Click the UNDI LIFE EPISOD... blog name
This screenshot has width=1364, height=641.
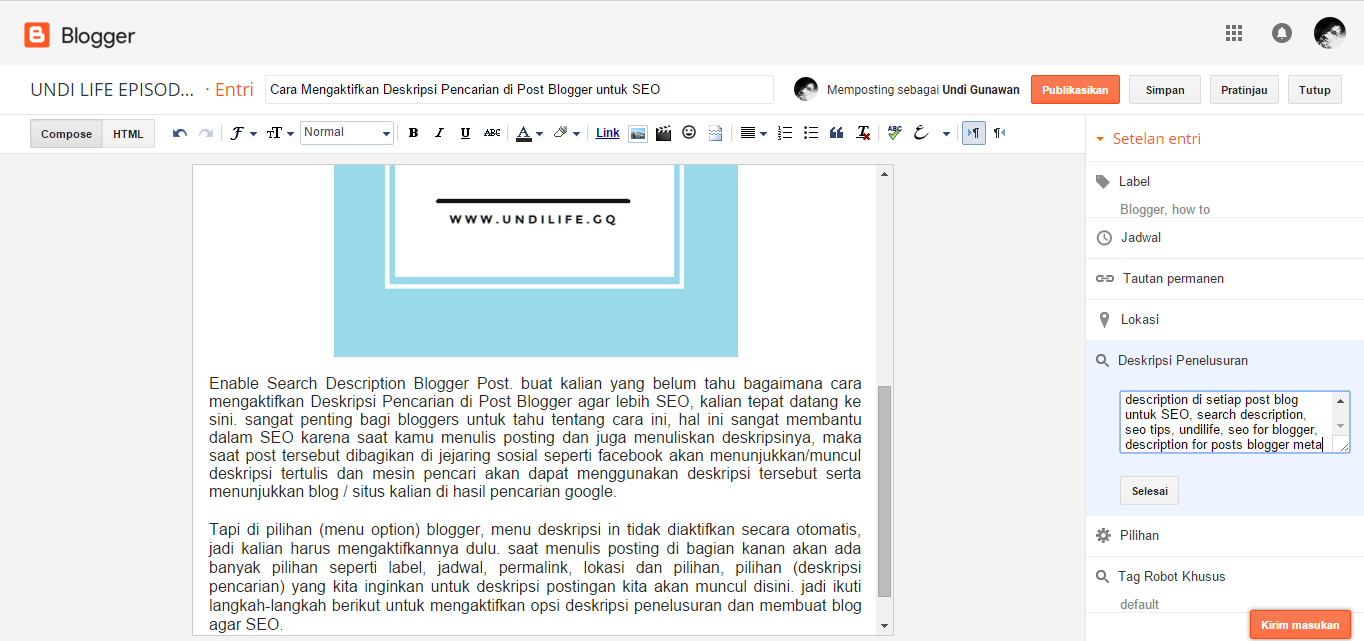[112, 90]
